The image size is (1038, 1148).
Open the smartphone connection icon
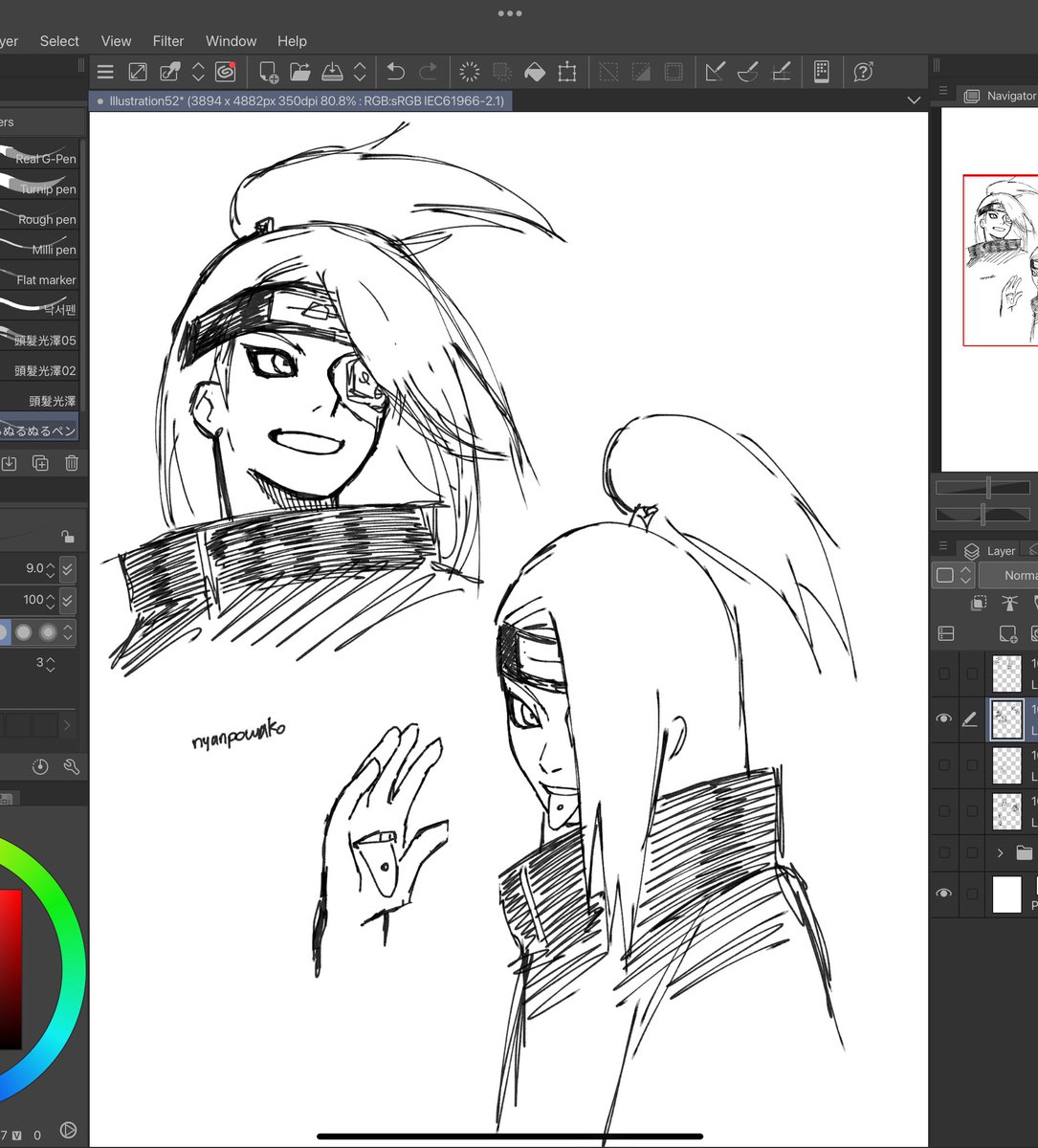(821, 72)
